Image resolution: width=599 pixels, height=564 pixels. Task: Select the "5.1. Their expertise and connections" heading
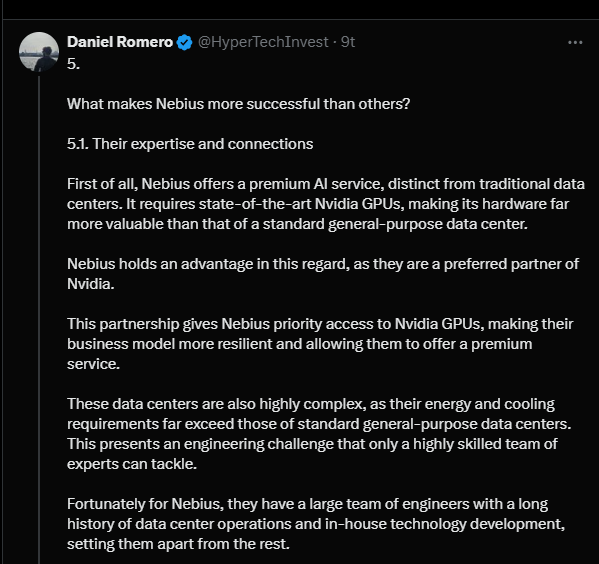click(x=190, y=144)
